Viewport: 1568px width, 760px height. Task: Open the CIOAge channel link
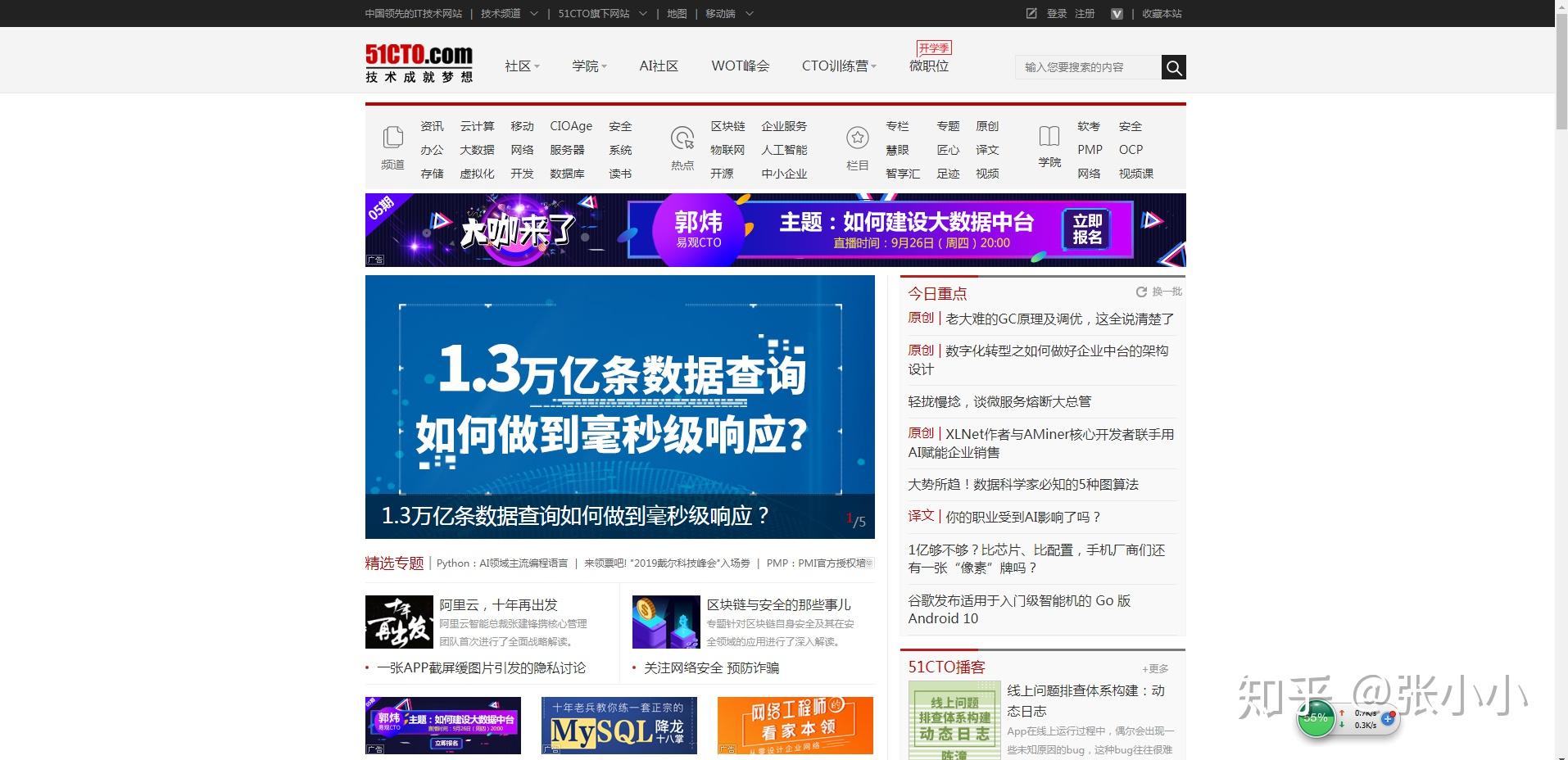[x=571, y=126]
